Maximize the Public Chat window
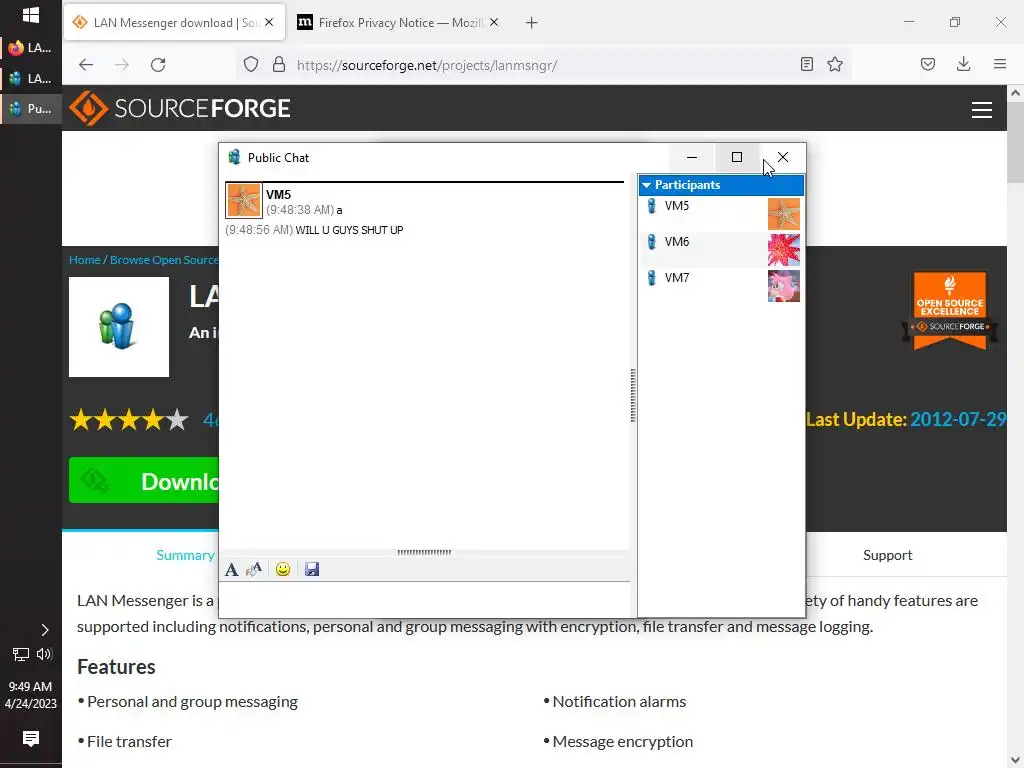 [737, 157]
